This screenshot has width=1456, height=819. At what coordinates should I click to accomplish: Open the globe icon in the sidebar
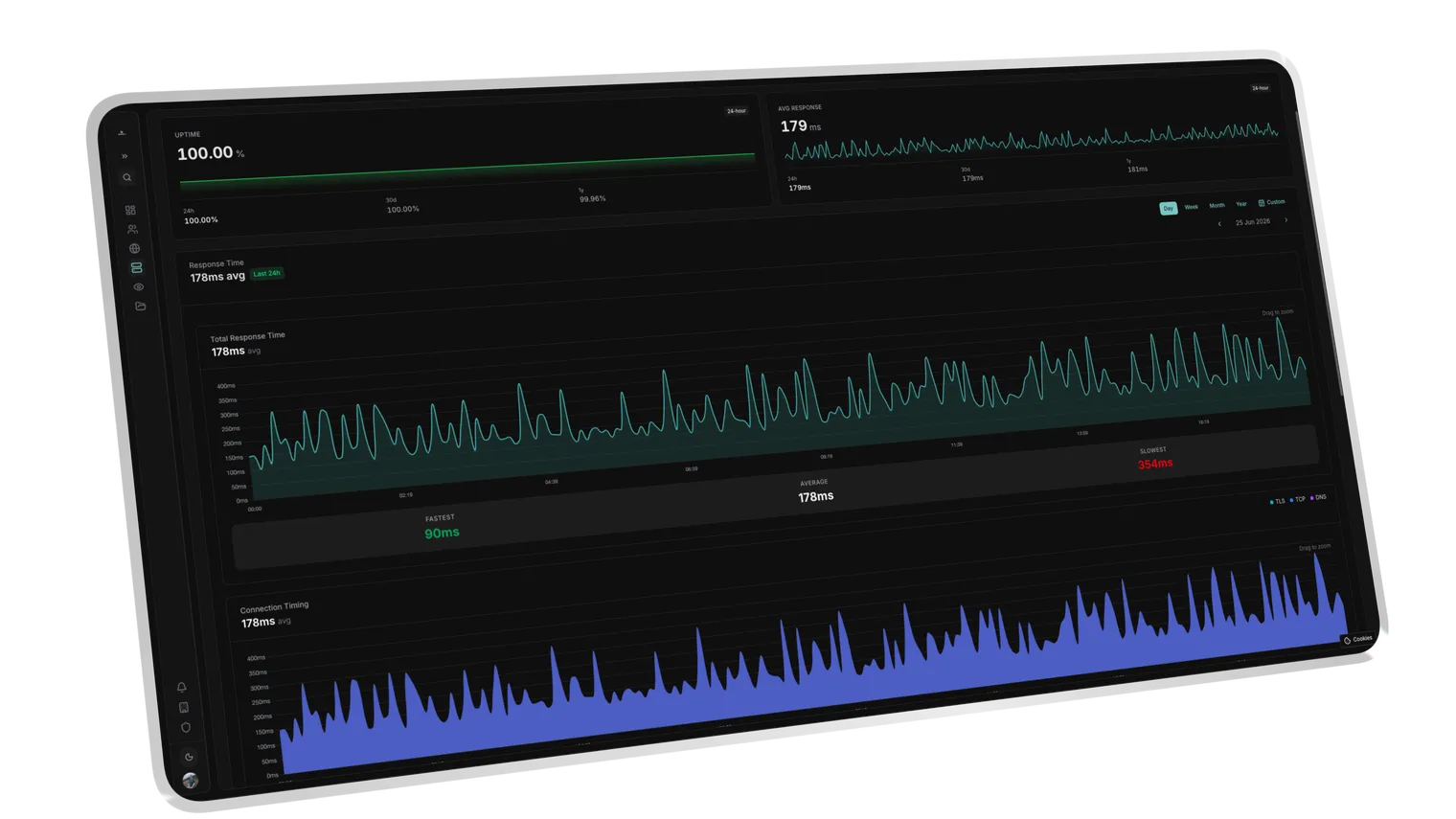coord(134,248)
